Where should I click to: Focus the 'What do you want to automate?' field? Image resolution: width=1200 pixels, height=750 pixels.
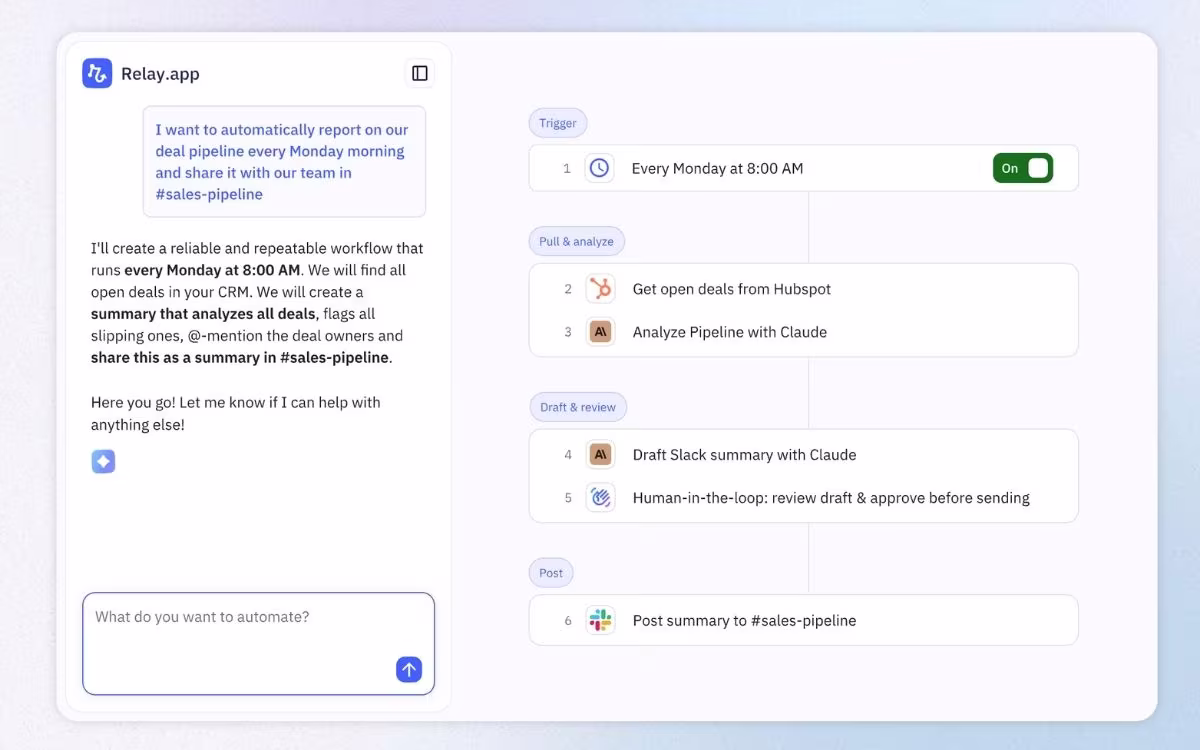[258, 643]
